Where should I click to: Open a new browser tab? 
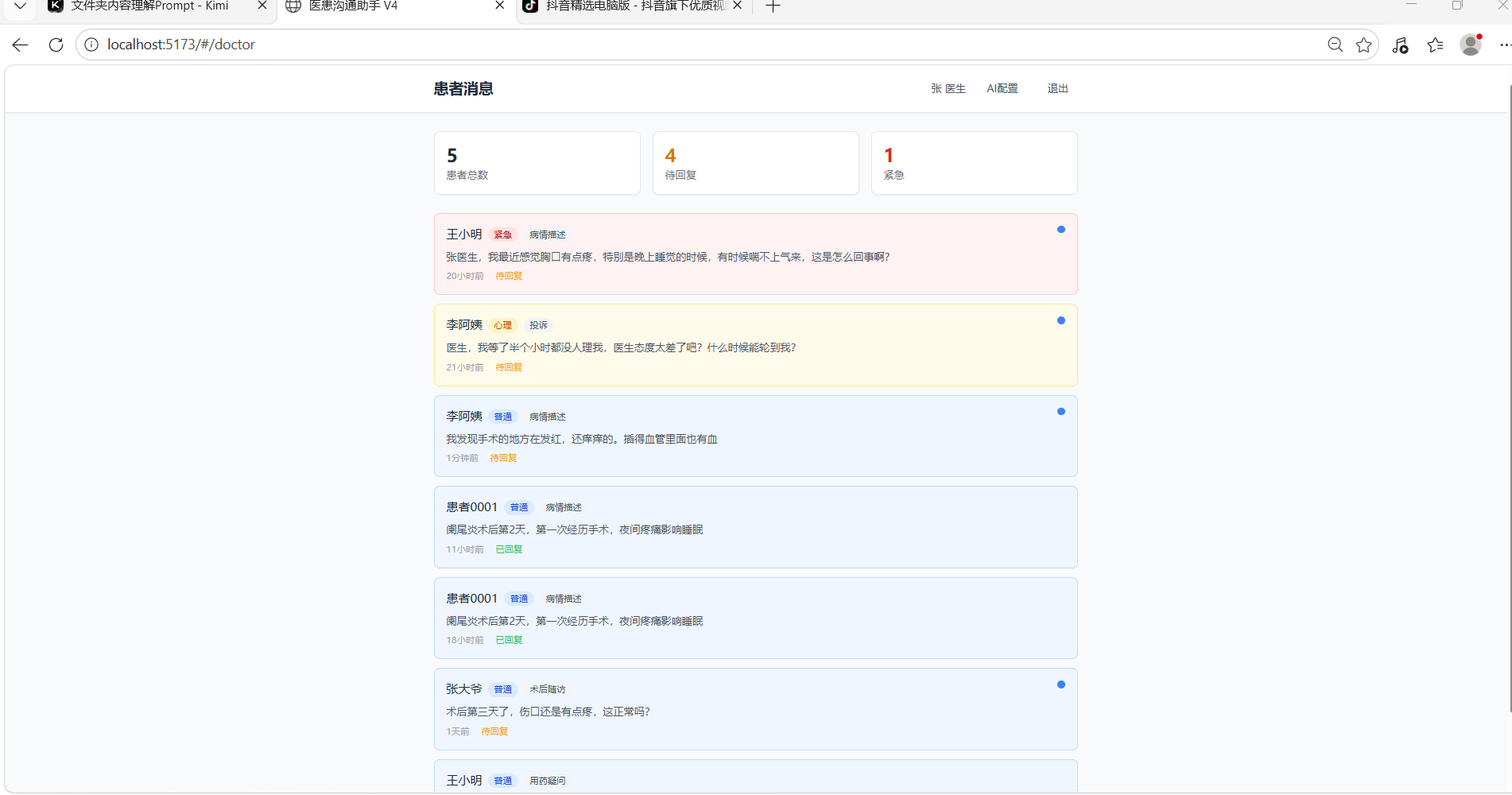(773, 6)
